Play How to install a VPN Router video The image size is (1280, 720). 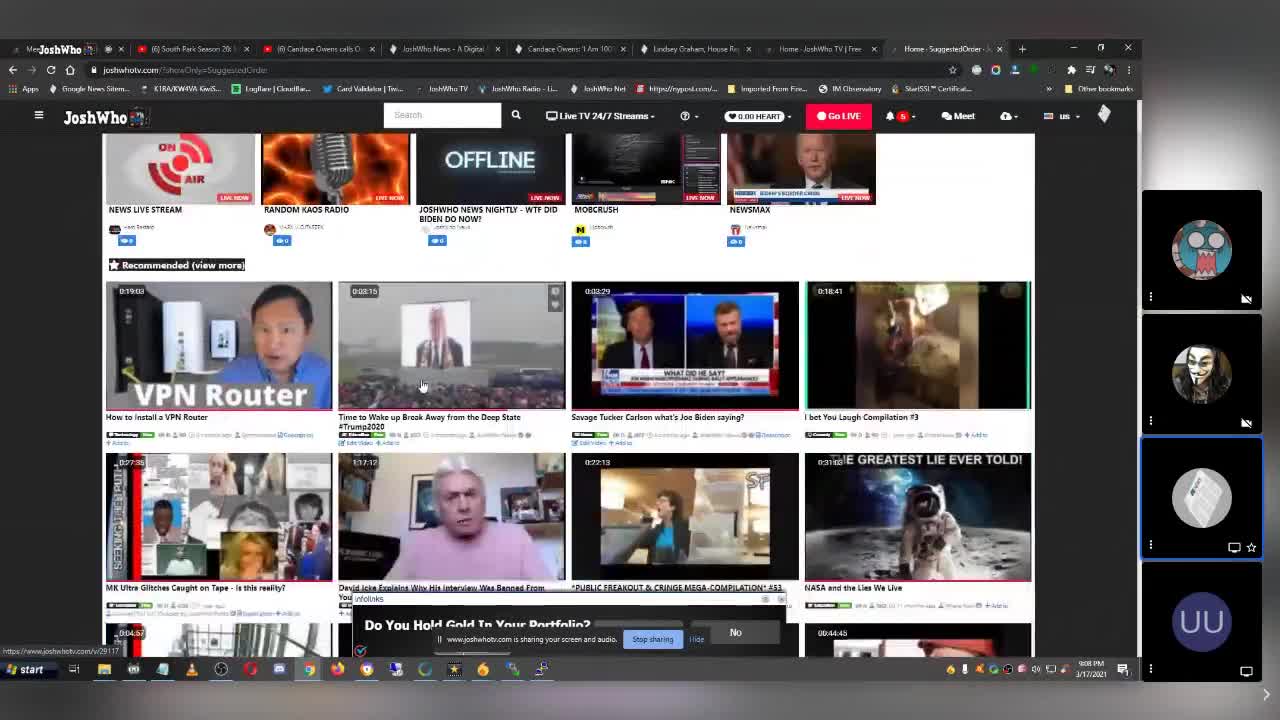point(219,346)
